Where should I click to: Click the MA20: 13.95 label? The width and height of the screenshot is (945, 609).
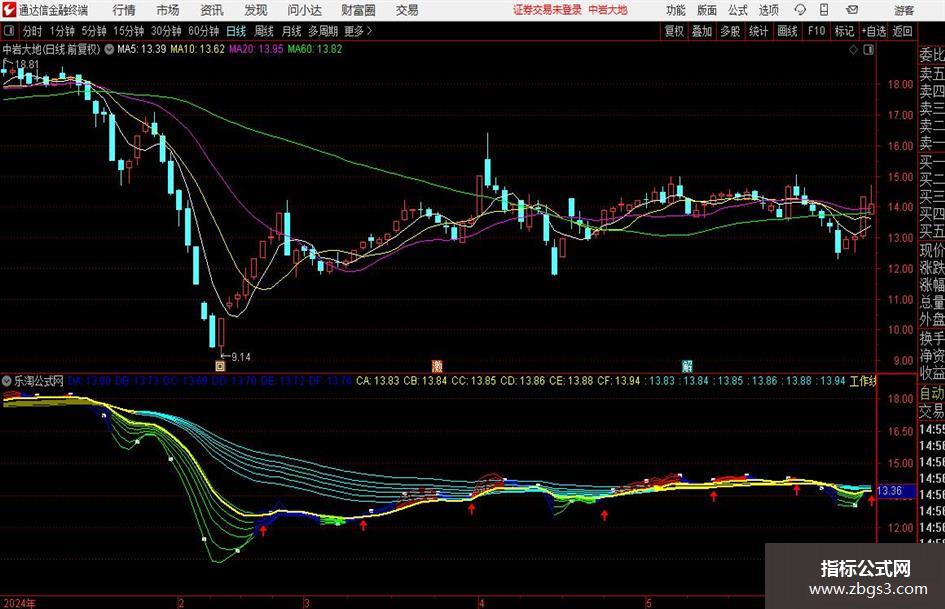coord(256,49)
